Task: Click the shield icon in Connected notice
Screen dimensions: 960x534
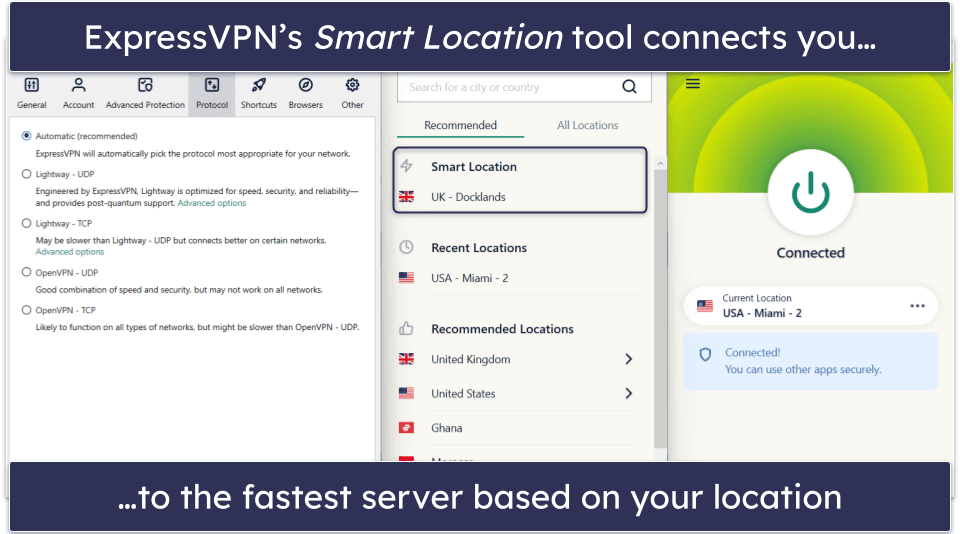Action: 705,355
